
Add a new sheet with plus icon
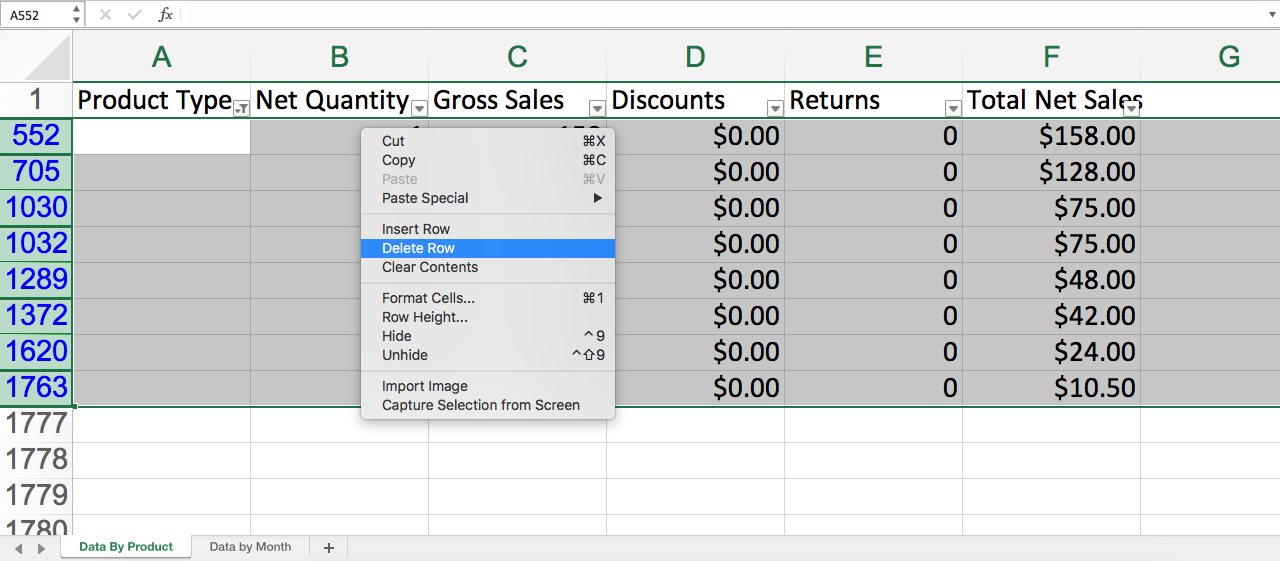coord(328,547)
